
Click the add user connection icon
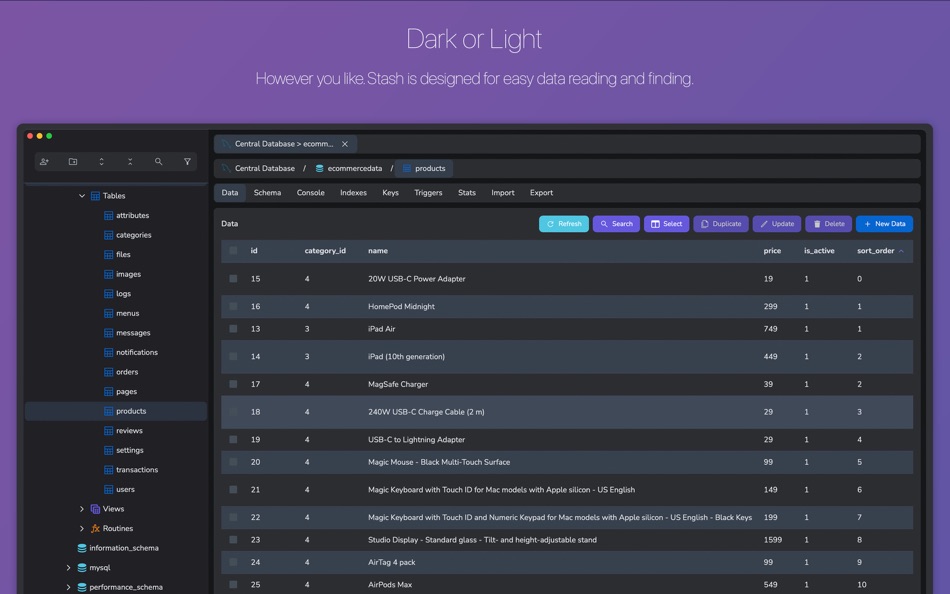tap(44, 162)
